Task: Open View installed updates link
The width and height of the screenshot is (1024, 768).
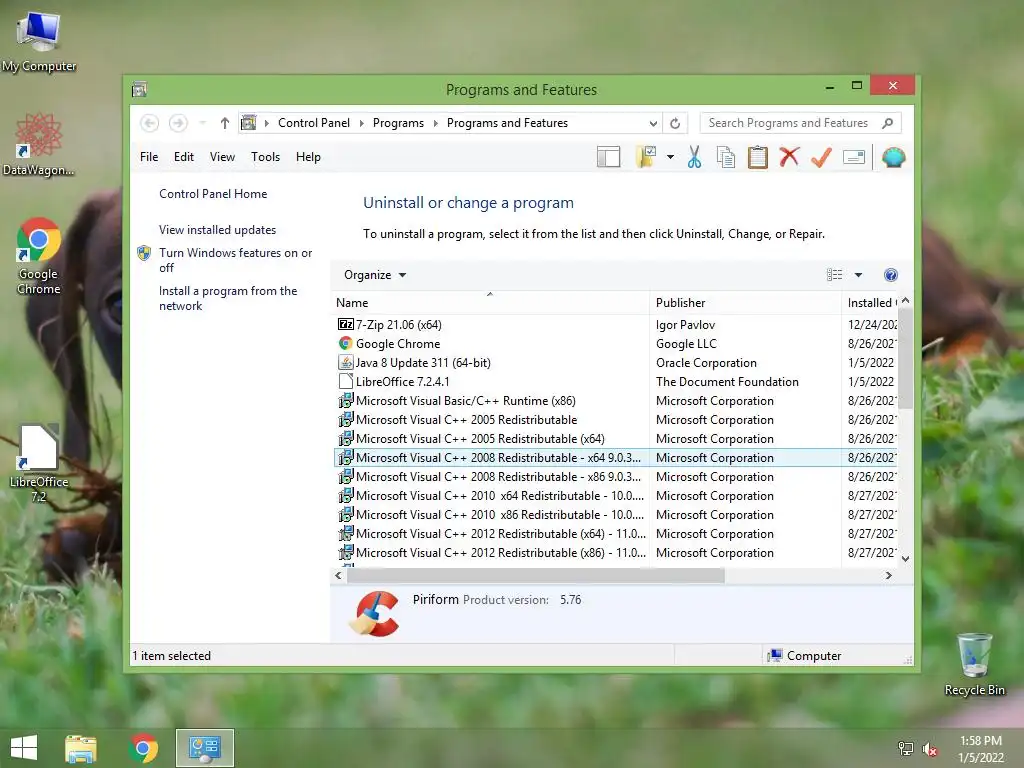Action: (x=217, y=230)
